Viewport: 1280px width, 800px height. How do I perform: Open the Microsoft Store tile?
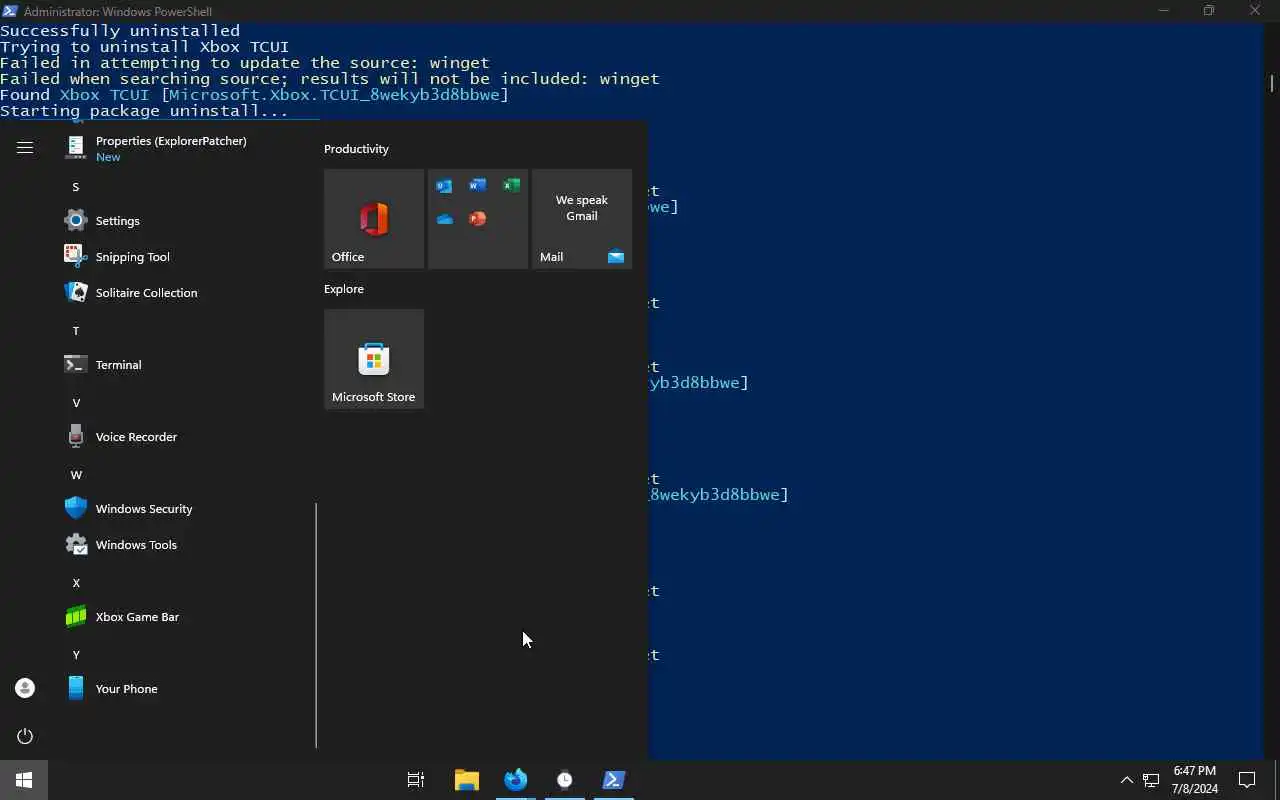click(x=374, y=359)
